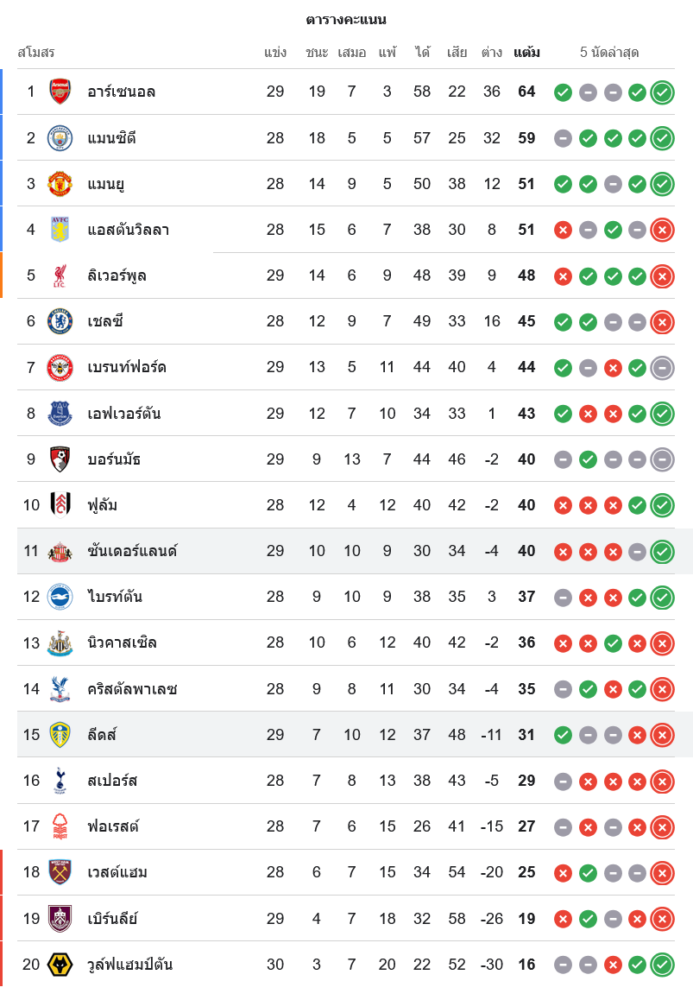Click the Everton club crest

60,413
